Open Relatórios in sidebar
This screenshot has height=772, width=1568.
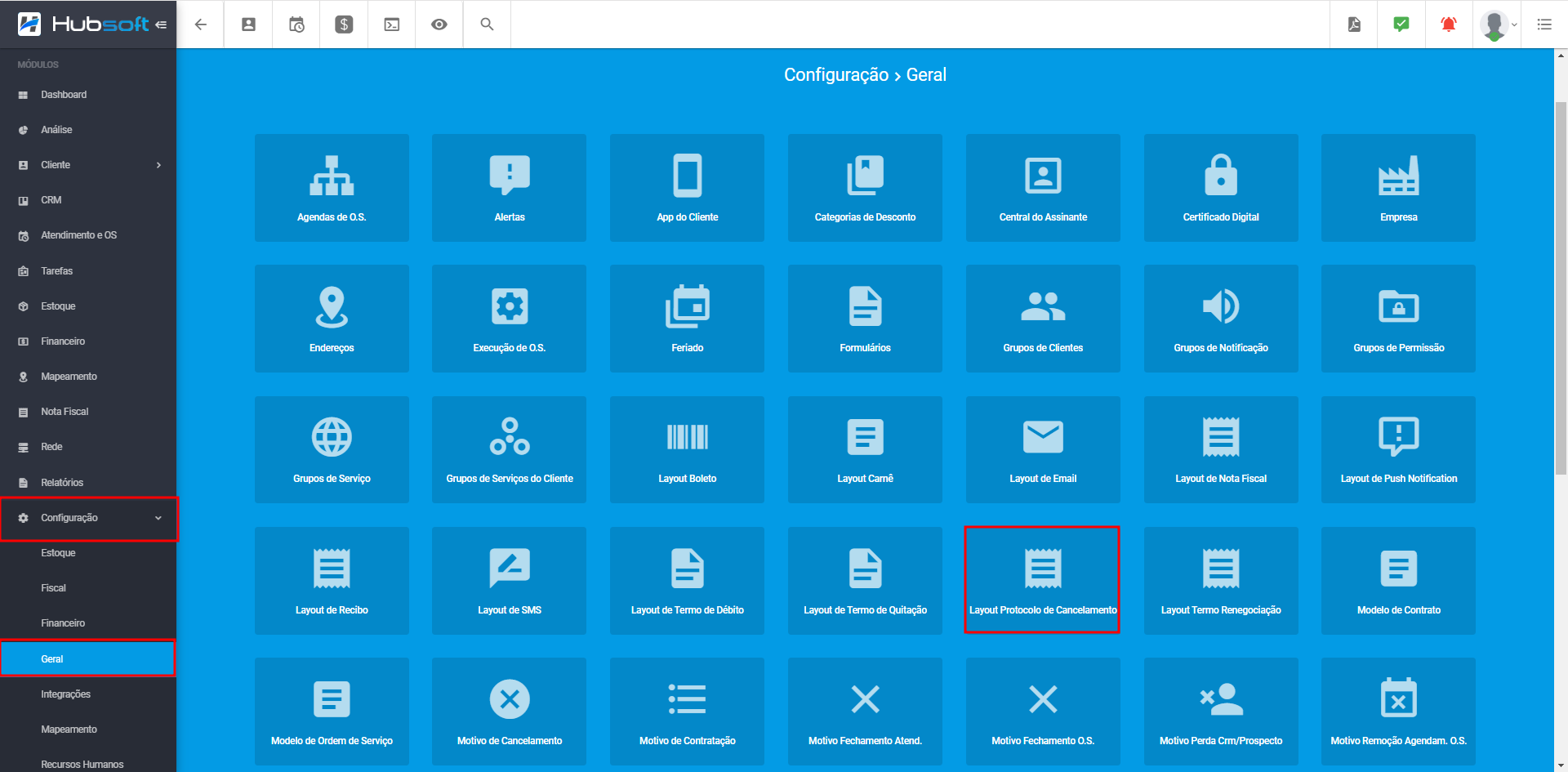(88, 483)
